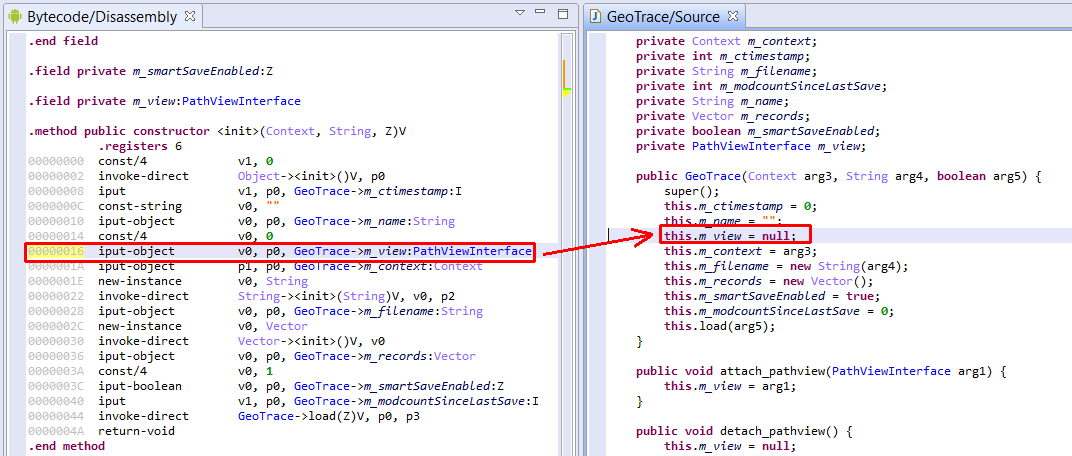Select the '.end field' line
This screenshot has height=456, width=1072.
coord(63,41)
